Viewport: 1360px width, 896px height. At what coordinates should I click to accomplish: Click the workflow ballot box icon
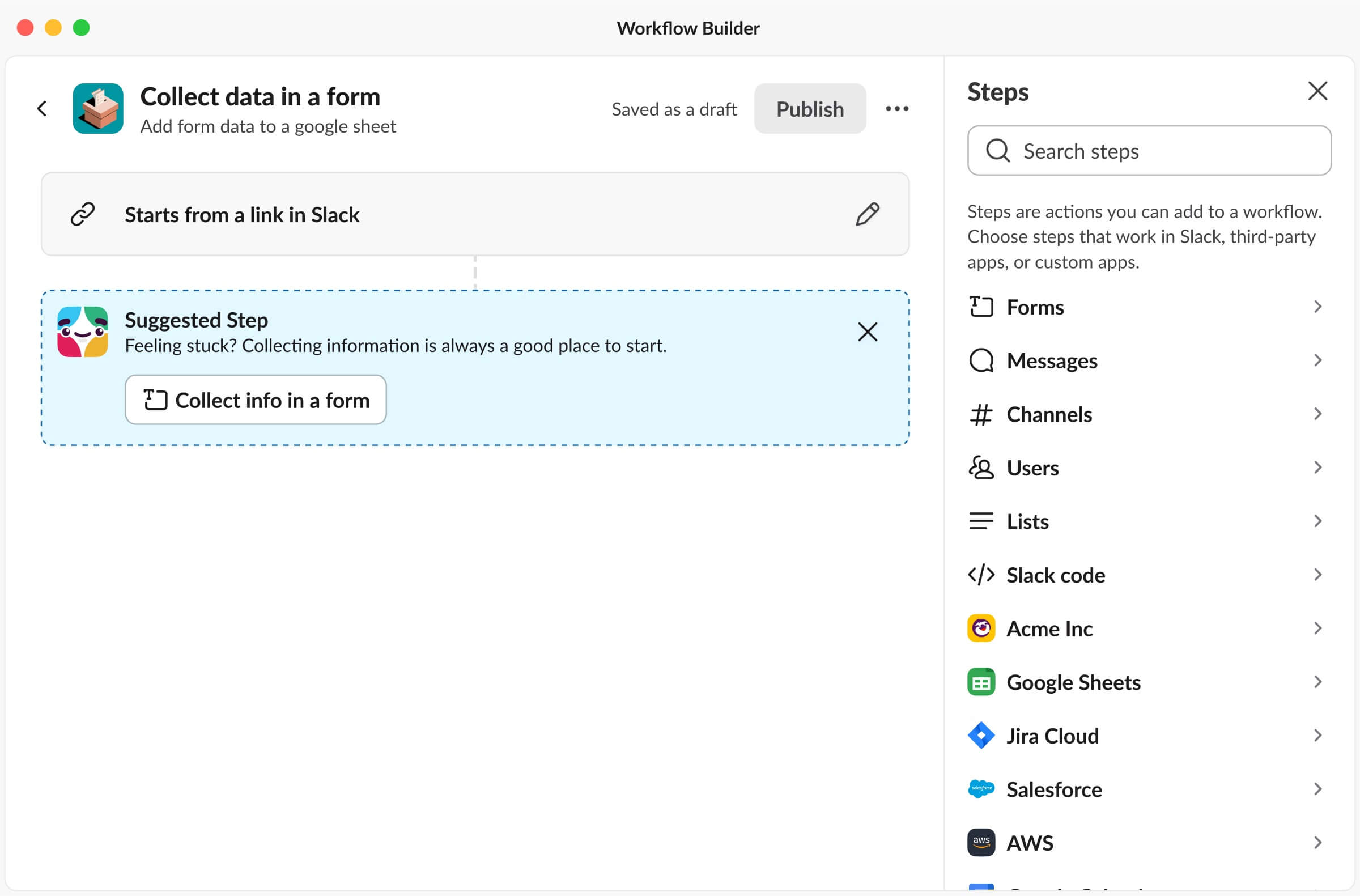coord(98,109)
